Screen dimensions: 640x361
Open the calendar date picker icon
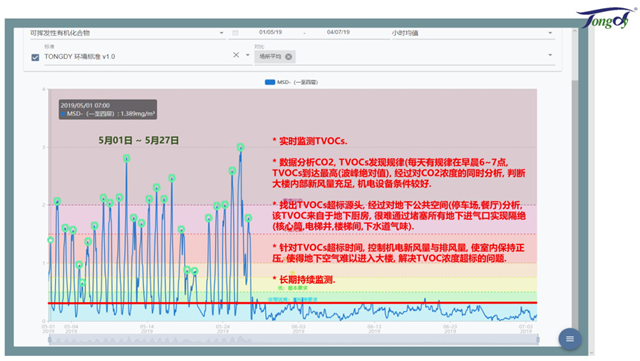[x=235, y=33]
